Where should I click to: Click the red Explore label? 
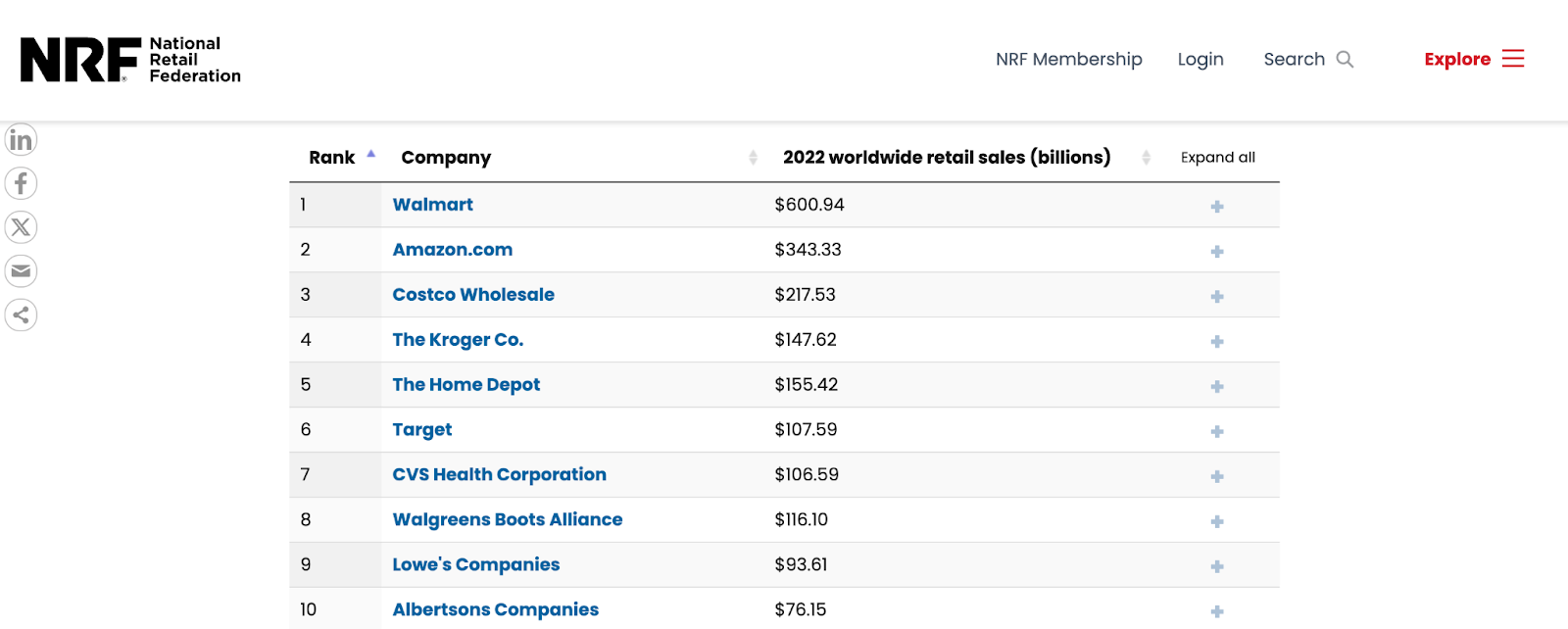coord(1457,59)
